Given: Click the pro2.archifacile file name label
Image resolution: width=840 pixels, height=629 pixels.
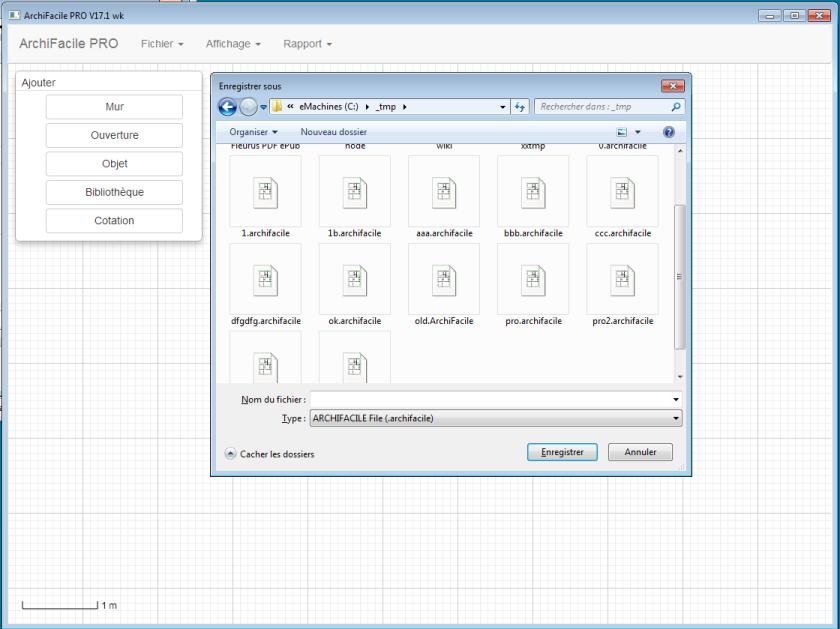Looking at the screenshot, I should tap(622, 321).
